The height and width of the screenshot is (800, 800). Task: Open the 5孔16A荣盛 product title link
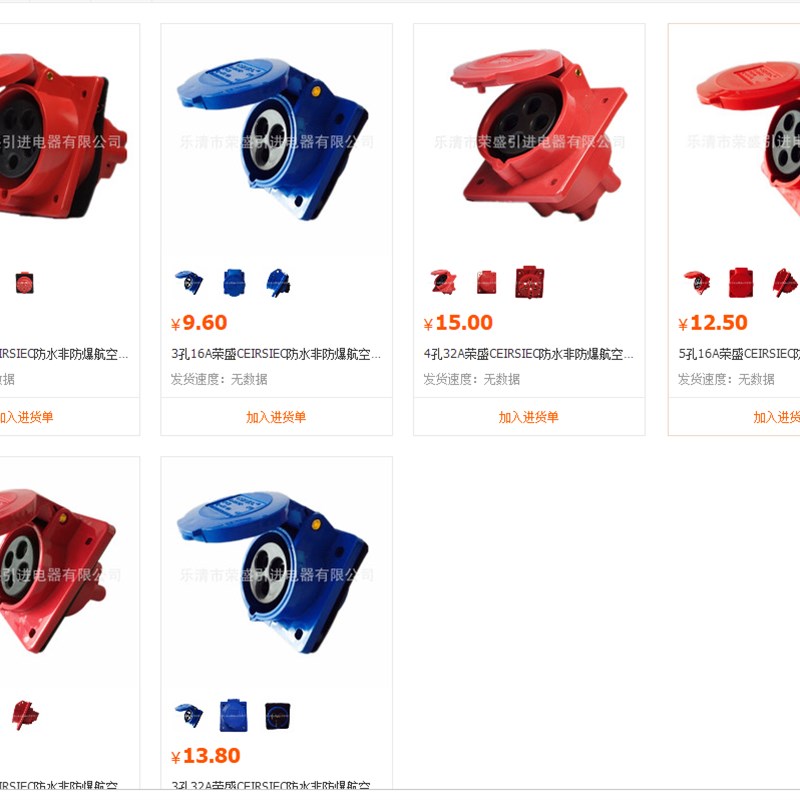click(739, 354)
